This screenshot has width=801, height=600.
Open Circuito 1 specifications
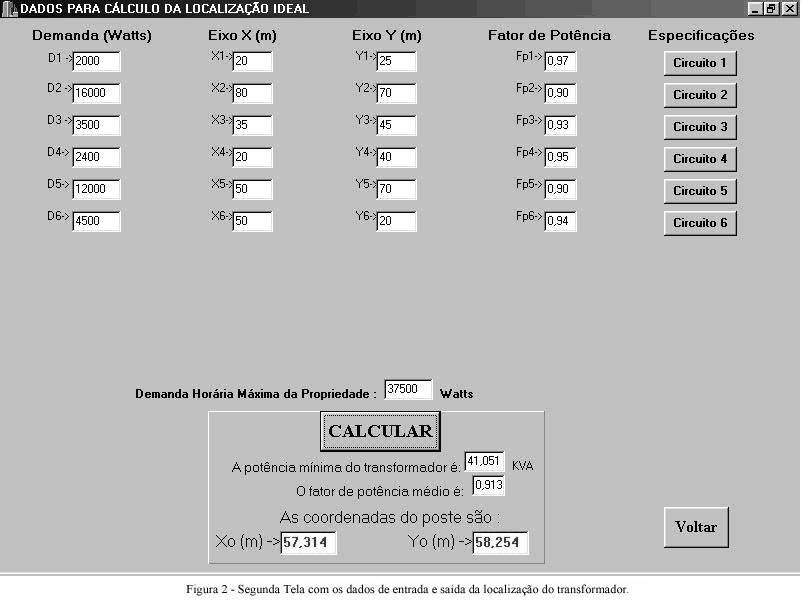(x=700, y=63)
